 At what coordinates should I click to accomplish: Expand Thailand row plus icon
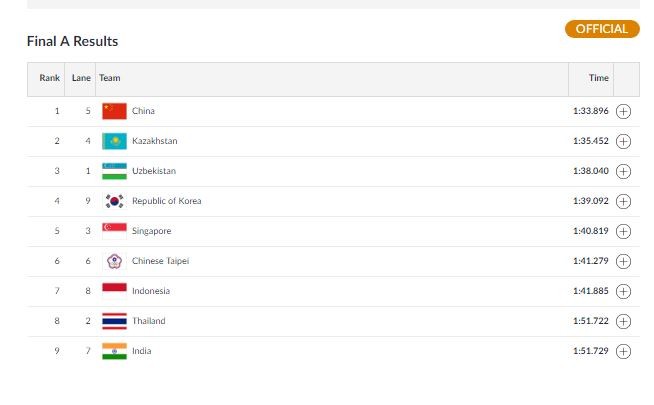tap(623, 322)
